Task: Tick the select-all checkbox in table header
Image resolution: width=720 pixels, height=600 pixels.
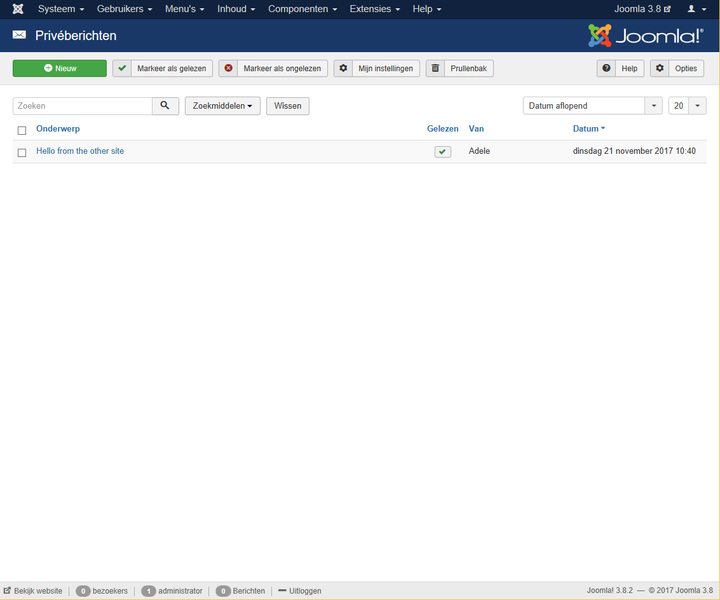Action: click(x=22, y=130)
